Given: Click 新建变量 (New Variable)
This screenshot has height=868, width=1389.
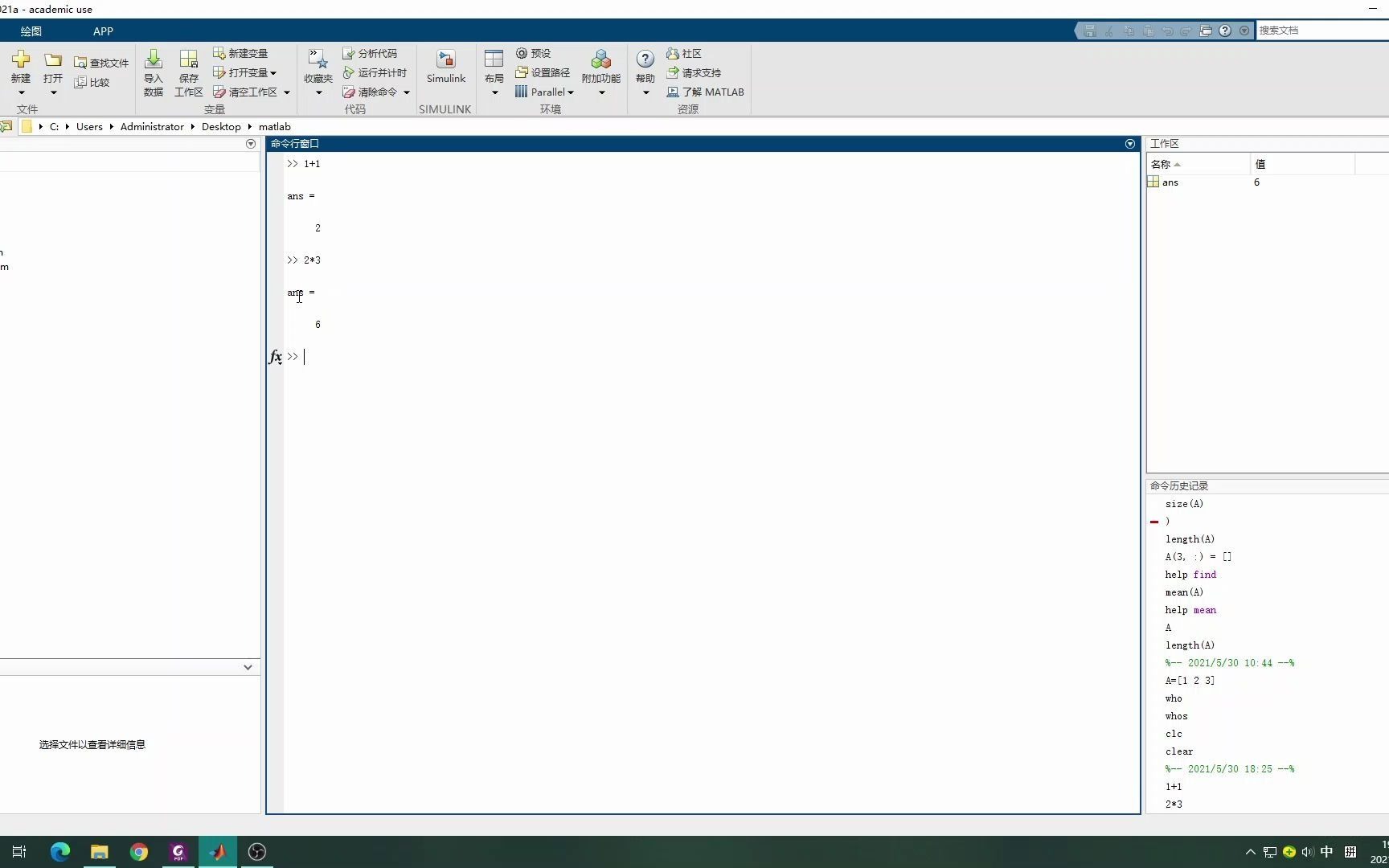Looking at the screenshot, I should point(240,53).
